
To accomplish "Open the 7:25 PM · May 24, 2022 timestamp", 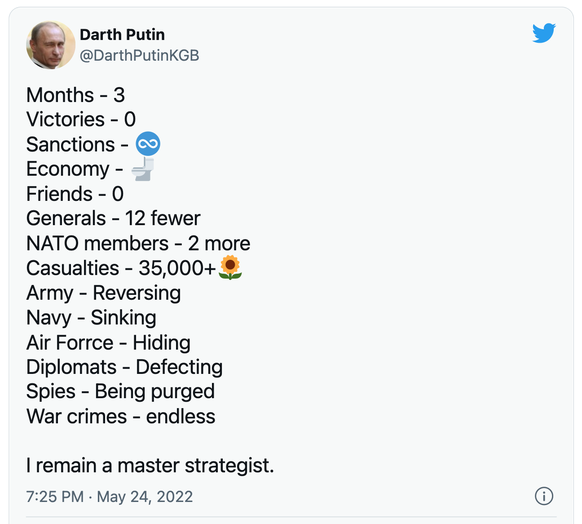I will coord(109,497).
